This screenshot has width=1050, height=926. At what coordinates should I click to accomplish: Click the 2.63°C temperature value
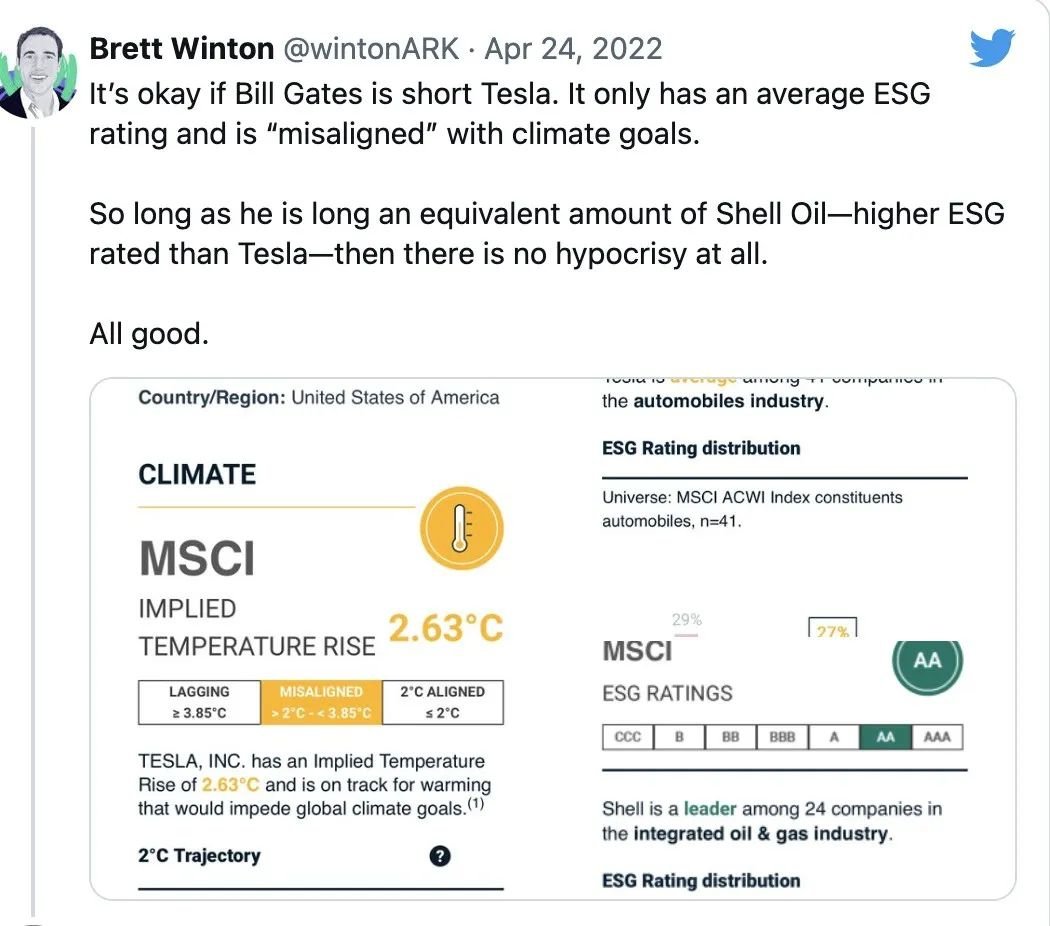[x=445, y=629]
